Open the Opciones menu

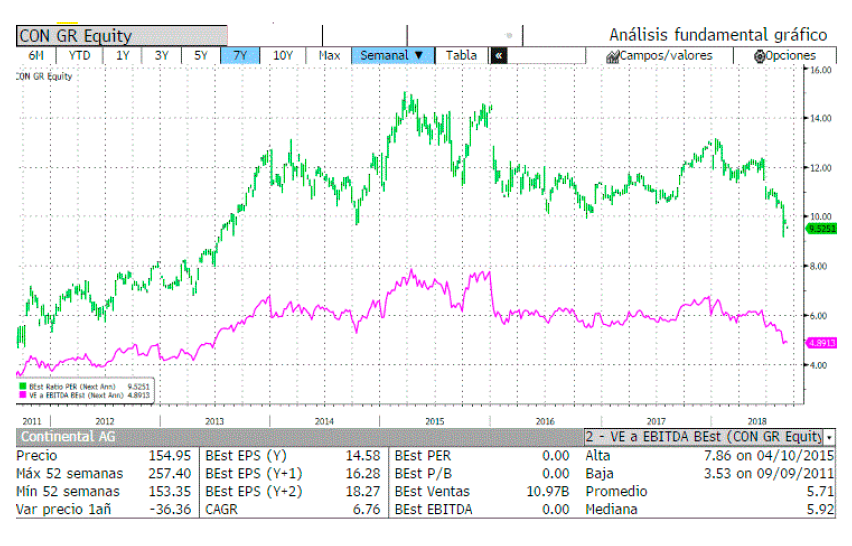pos(790,56)
